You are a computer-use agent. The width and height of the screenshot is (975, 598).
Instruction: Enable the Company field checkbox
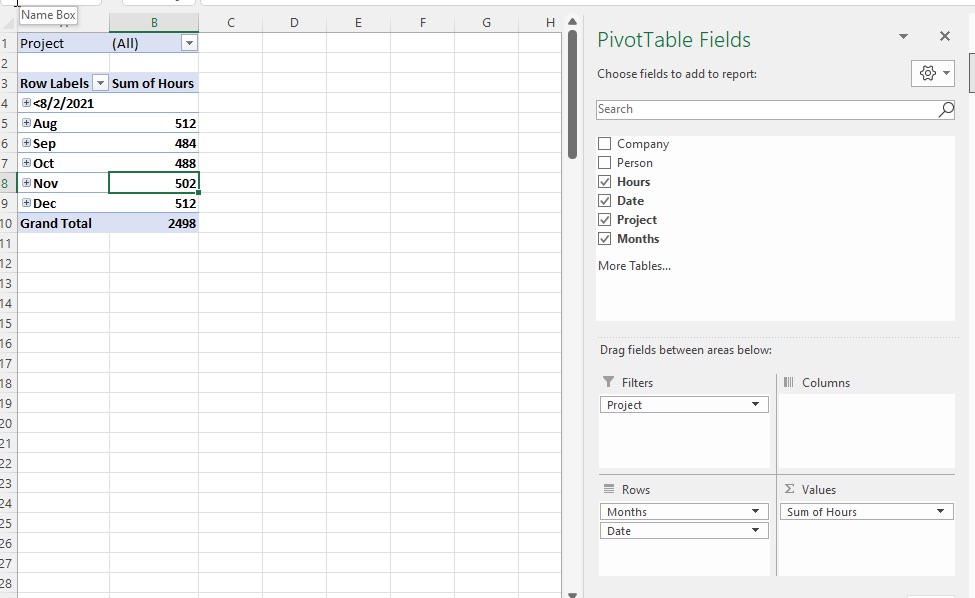604,143
